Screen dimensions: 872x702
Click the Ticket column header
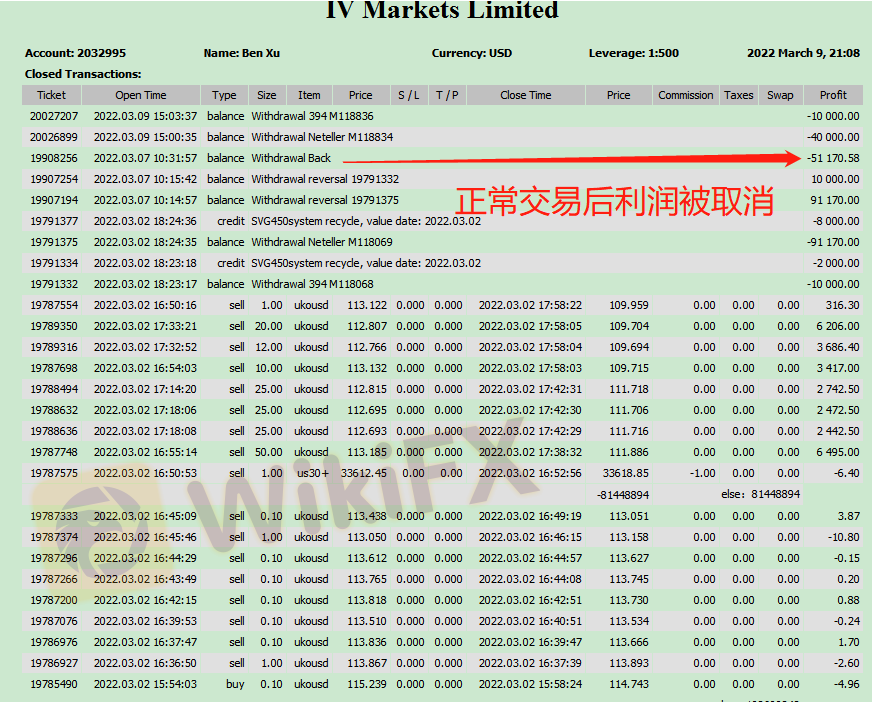pyautogui.click(x=51, y=95)
